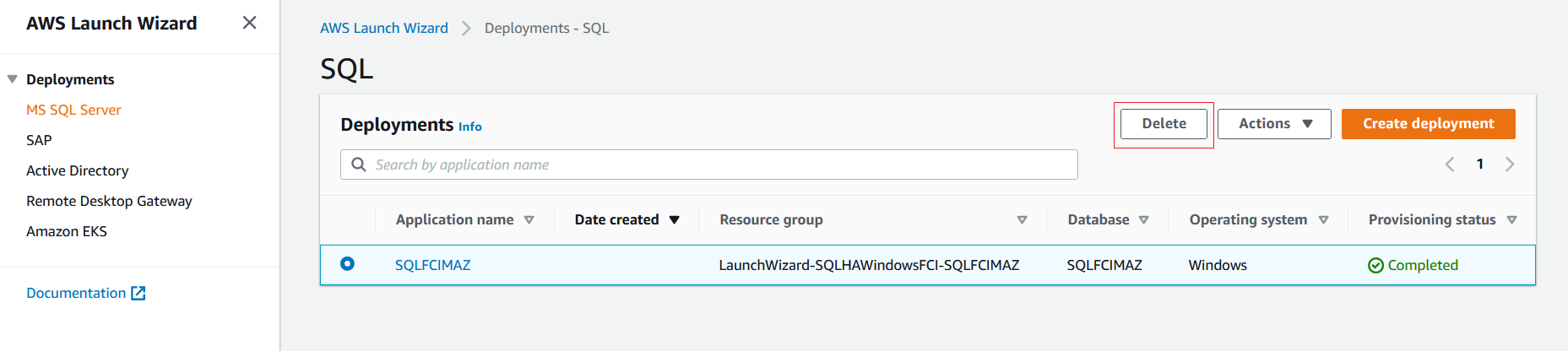The height and width of the screenshot is (351, 1568).
Task: Open Remote Desktop Gateway deployments
Action: click(109, 201)
